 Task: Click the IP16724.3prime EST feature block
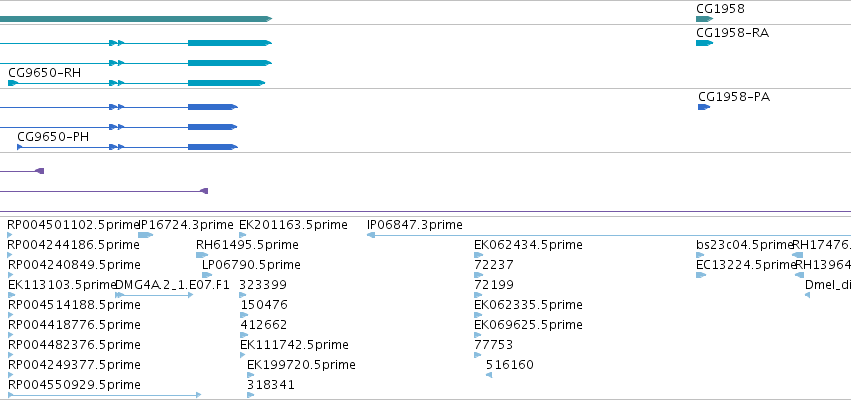coord(145,235)
